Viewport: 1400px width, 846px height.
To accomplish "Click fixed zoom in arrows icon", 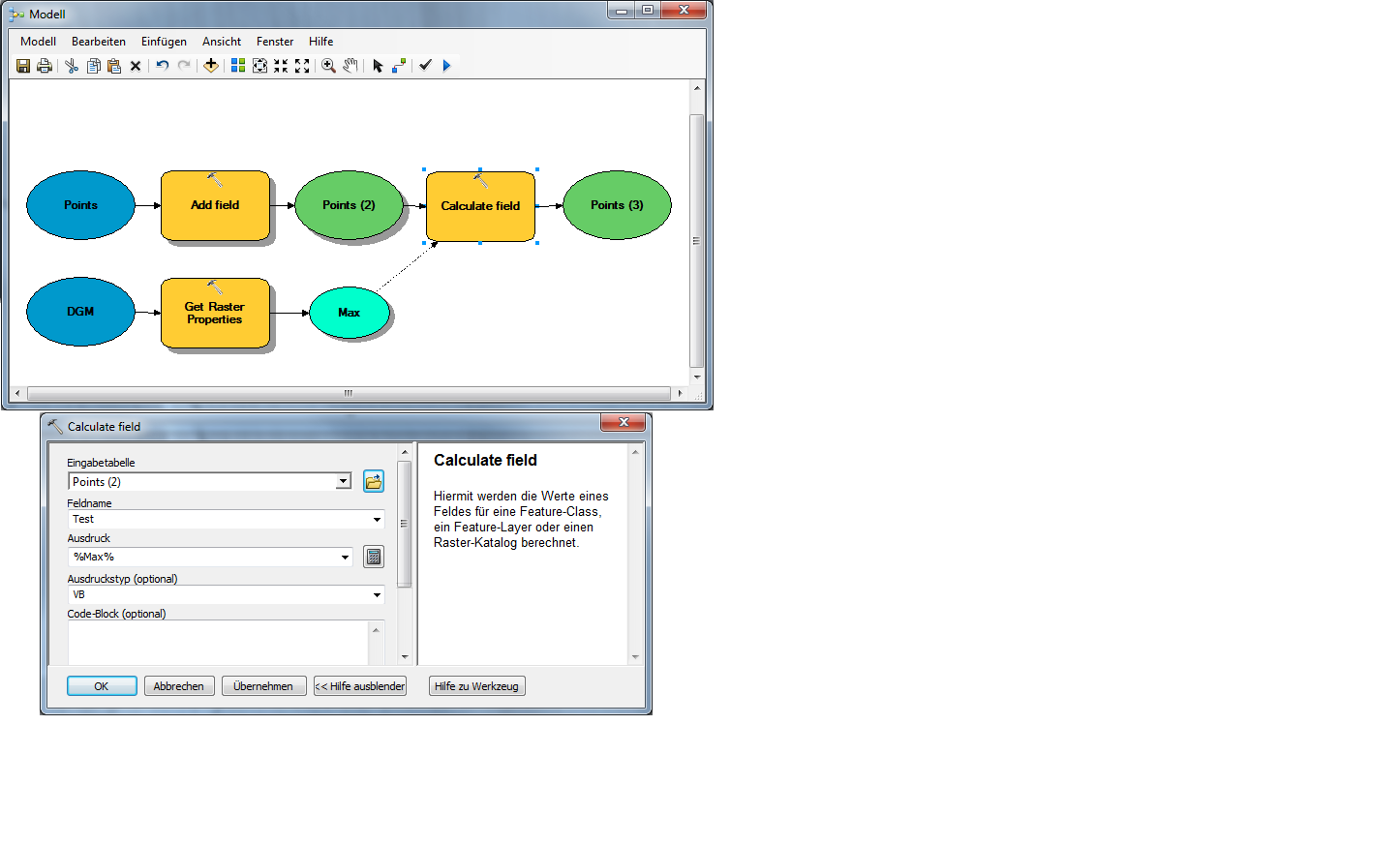I will coord(281,66).
